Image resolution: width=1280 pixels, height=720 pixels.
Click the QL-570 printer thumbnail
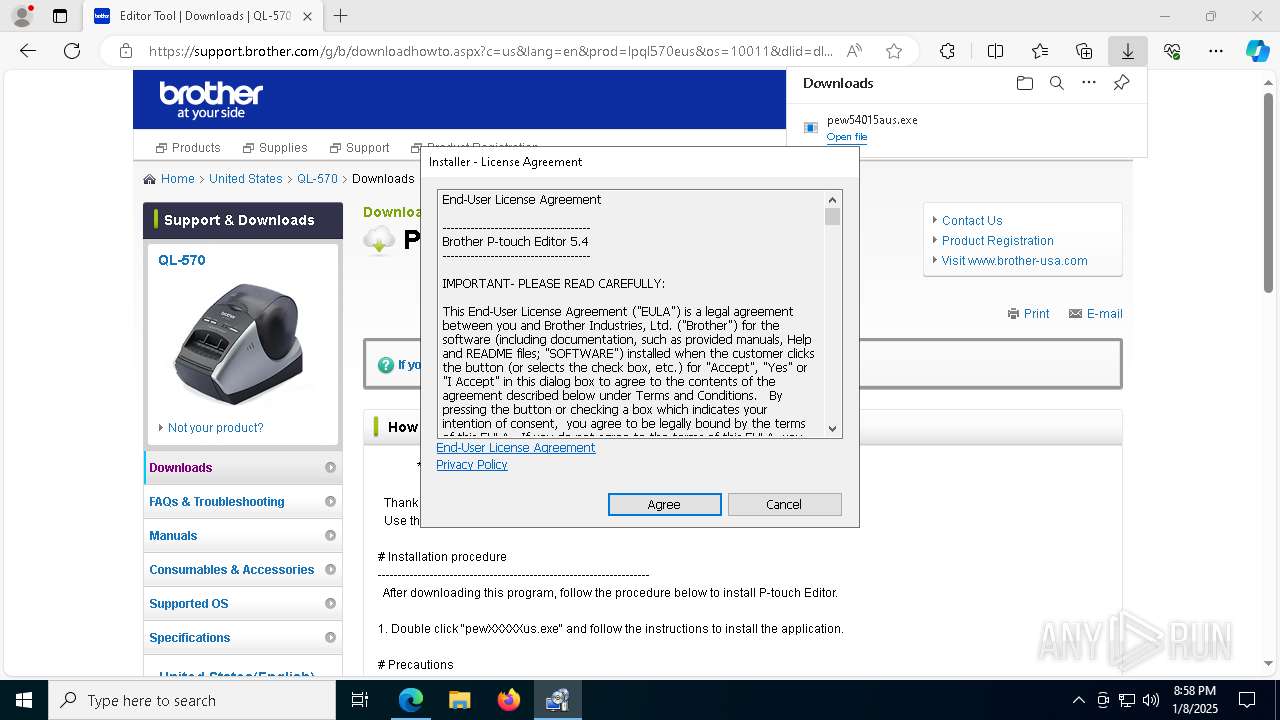(237, 342)
